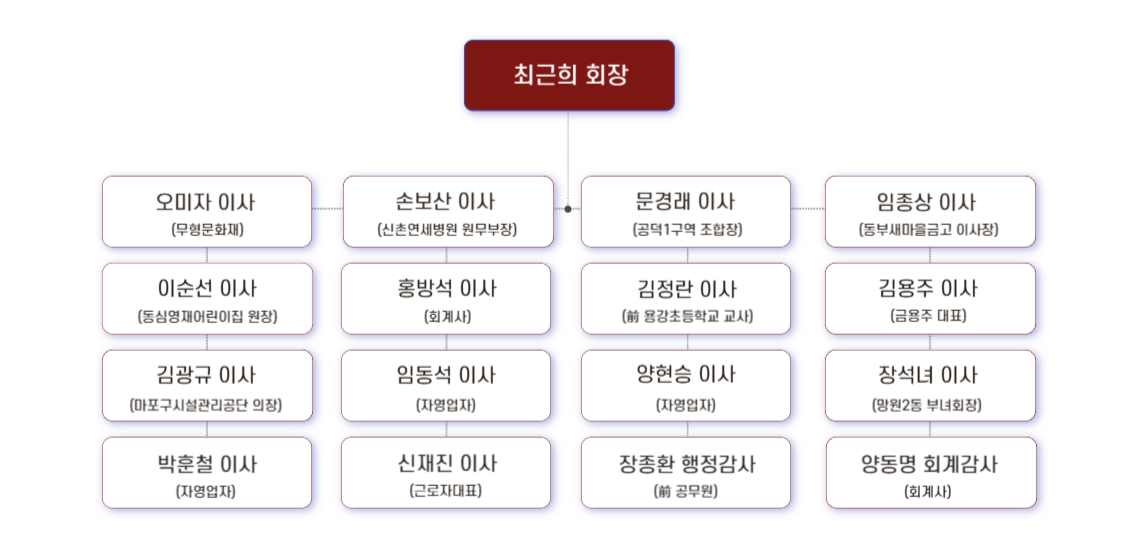
Task: Click the 신촌연세병원 원무부장 subtitle text
Action: 448,230
